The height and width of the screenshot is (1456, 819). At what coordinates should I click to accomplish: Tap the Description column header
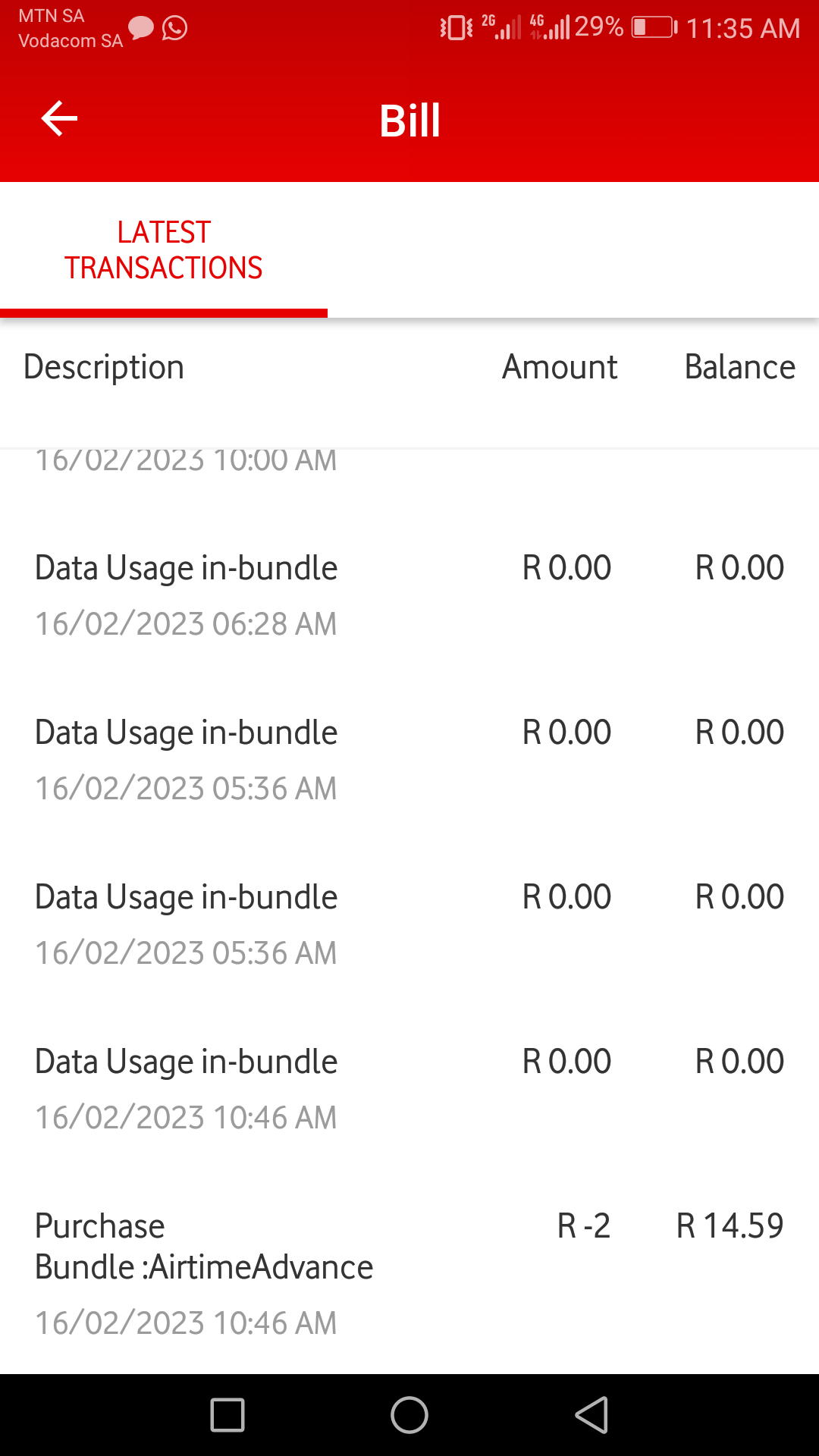coord(104,367)
